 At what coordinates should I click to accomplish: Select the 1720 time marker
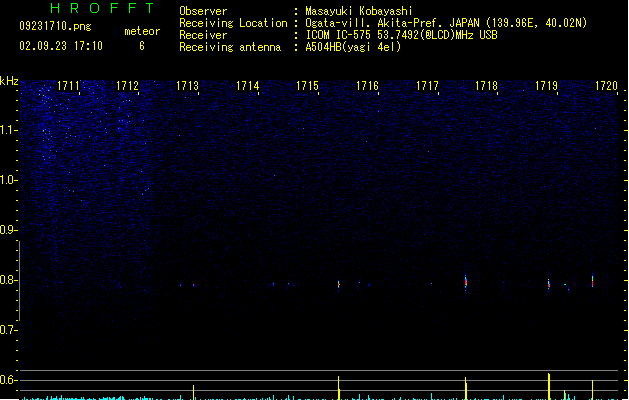tap(606, 86)
